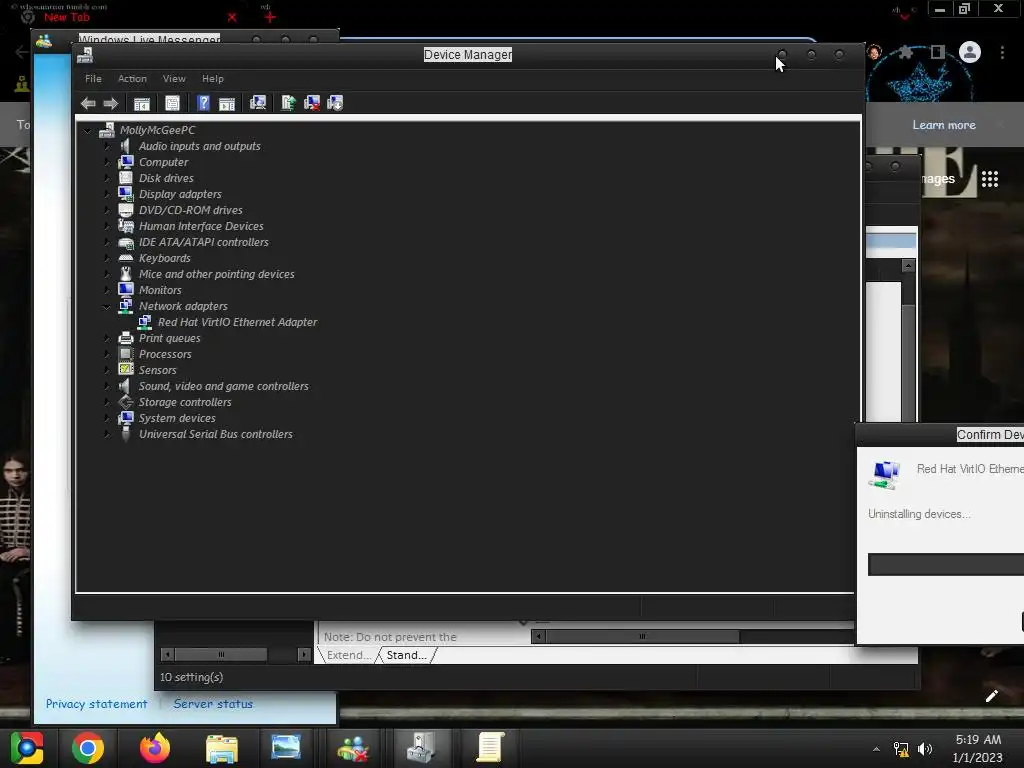Viewport: 1024px width, 768px height.
Task: Follow the Learn more link in Chrome
Action: click(x=944, y=125)
